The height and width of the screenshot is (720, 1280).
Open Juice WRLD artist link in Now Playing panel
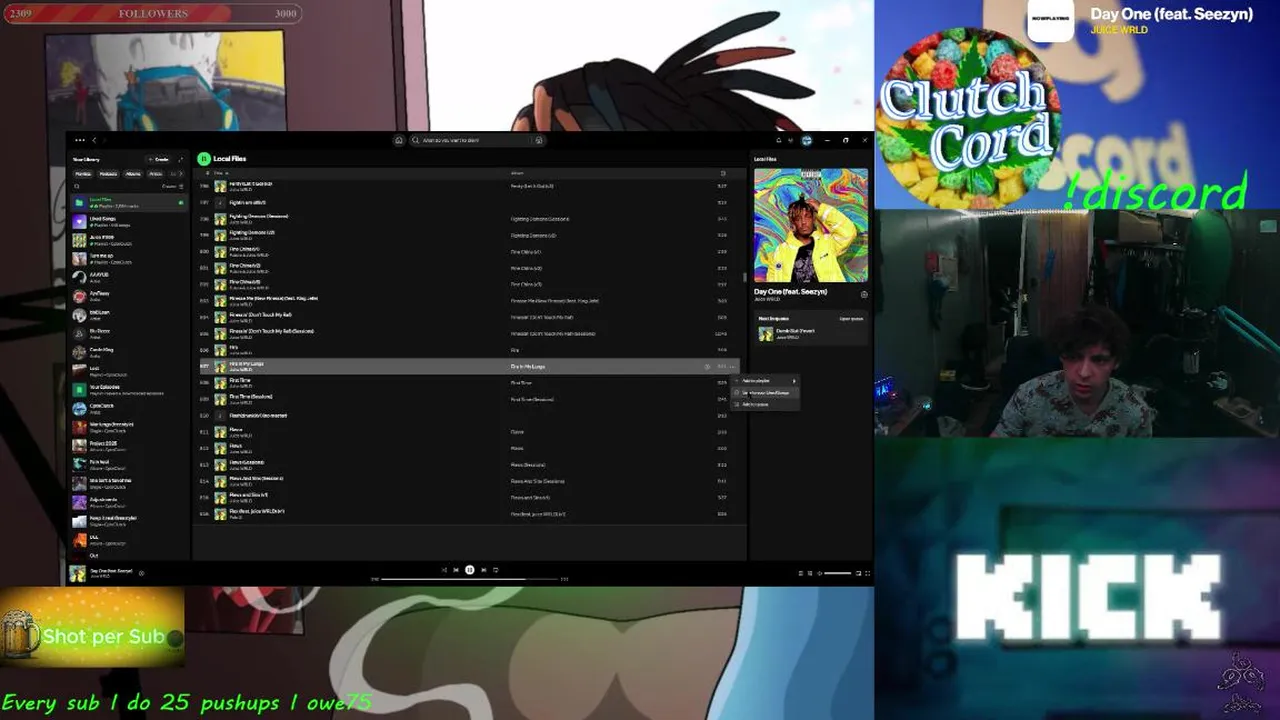click(x=767, y=299)
